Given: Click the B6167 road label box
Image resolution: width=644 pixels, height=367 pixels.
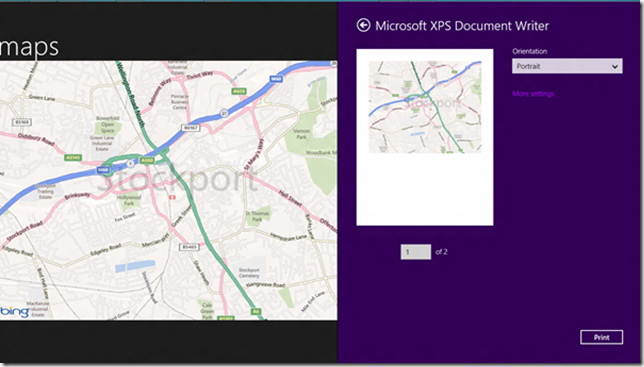Looking at the screenshot, I should [x=191, y=128].
